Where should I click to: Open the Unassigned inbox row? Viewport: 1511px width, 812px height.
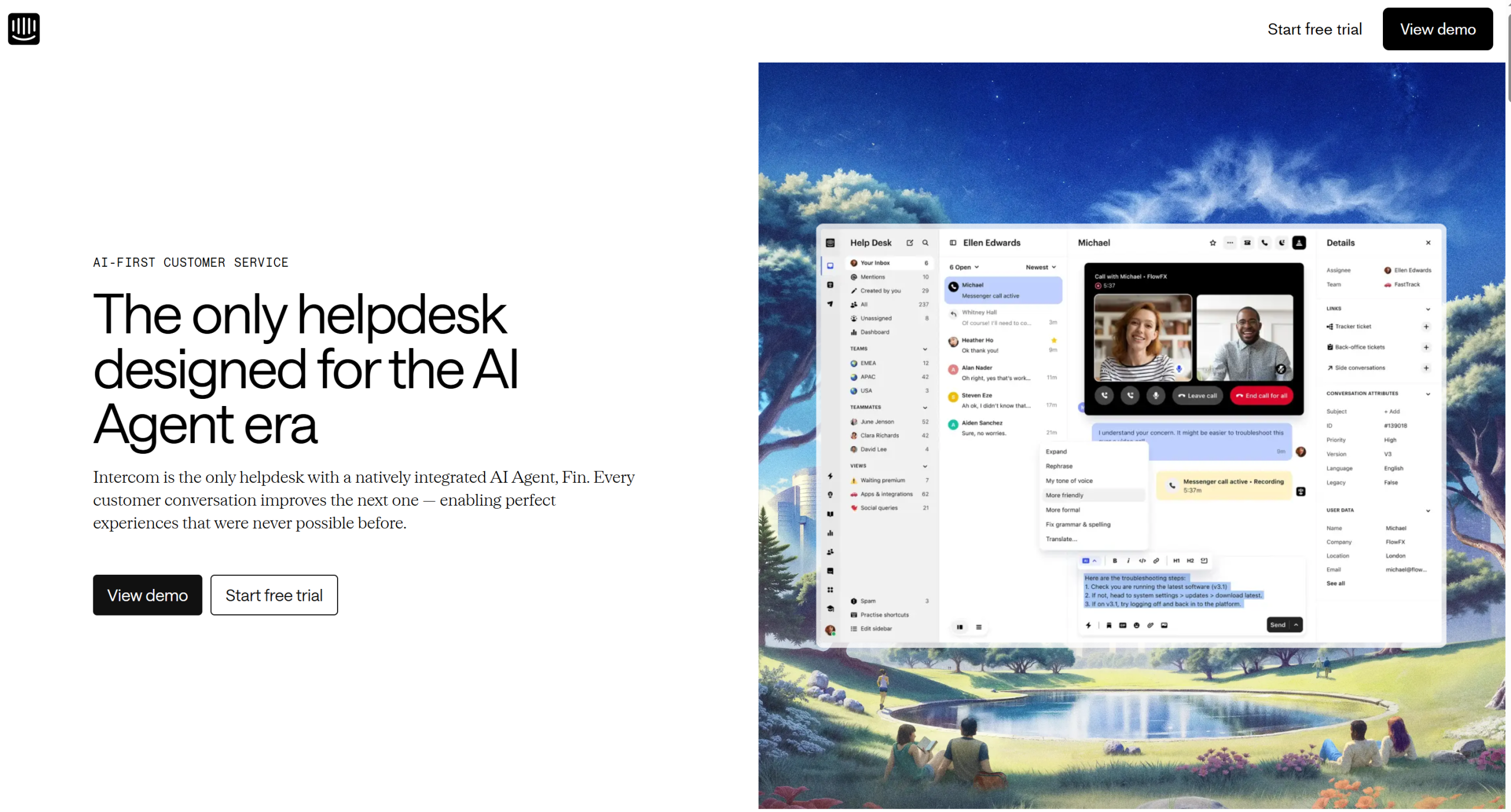coord(889,318)
